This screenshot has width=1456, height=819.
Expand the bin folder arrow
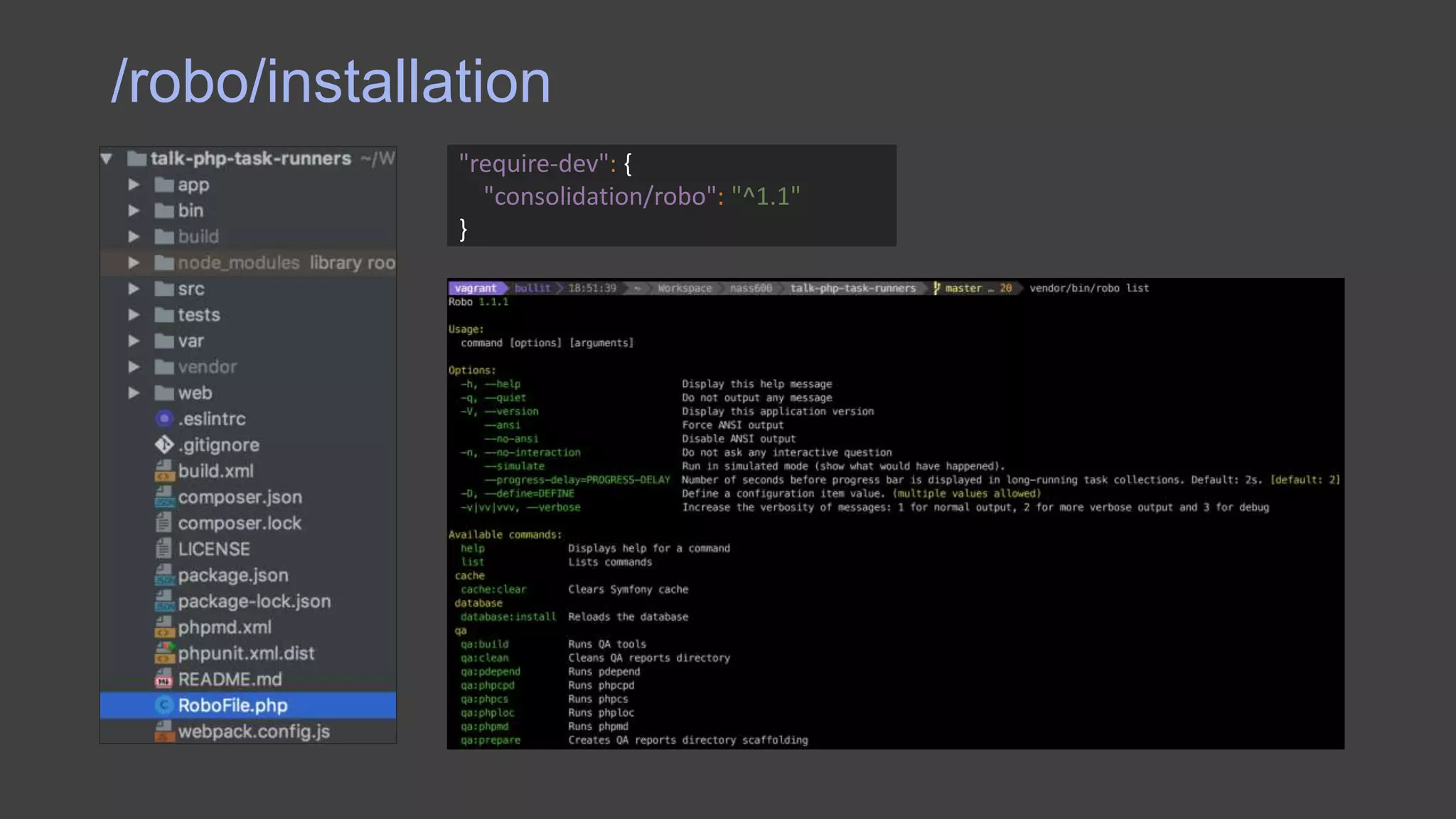134,210
